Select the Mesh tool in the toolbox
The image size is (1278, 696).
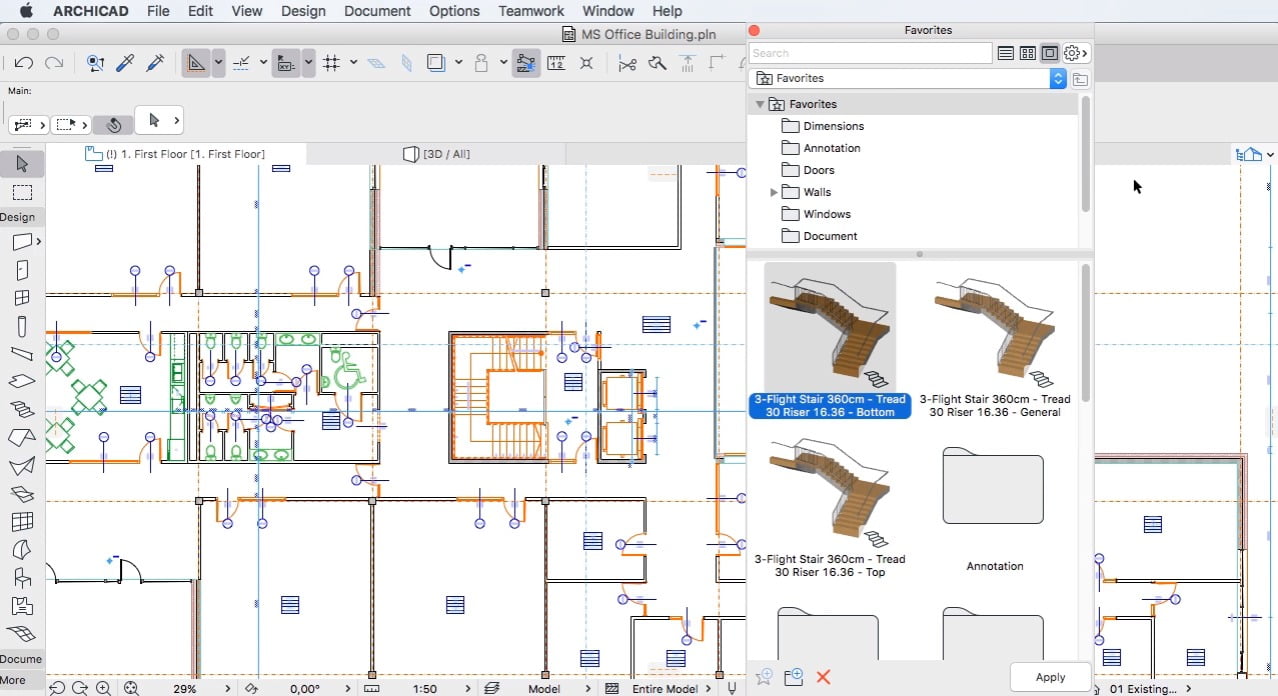coord(22,634)
